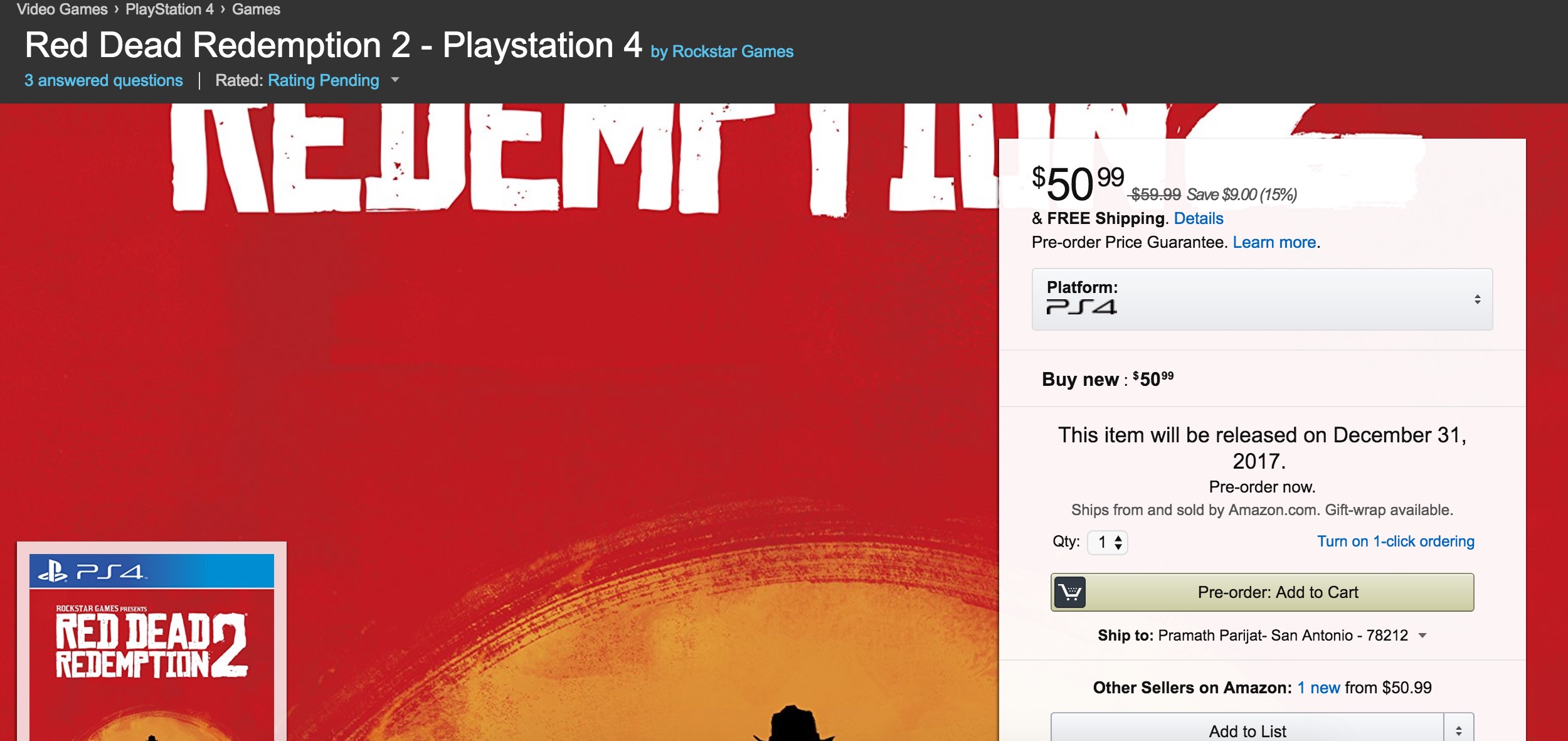Go to the Video Games breadcrumb
1568x741 pixels.
pos(62,9)
